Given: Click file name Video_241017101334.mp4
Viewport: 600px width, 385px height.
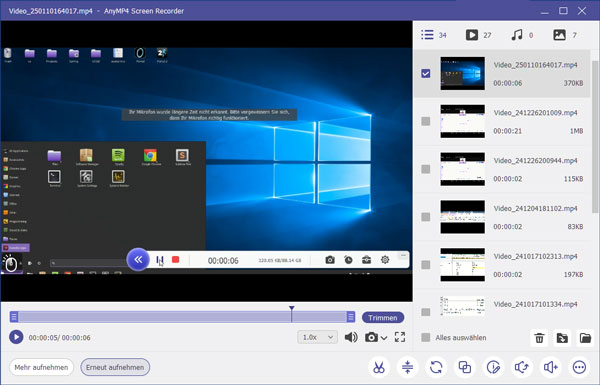Looking at the screenshot, I should [535, 304].
